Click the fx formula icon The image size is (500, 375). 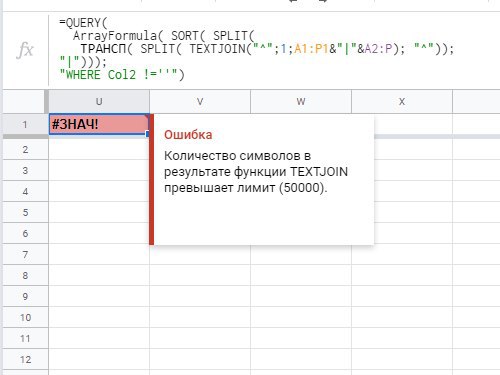tap(25, 50)
